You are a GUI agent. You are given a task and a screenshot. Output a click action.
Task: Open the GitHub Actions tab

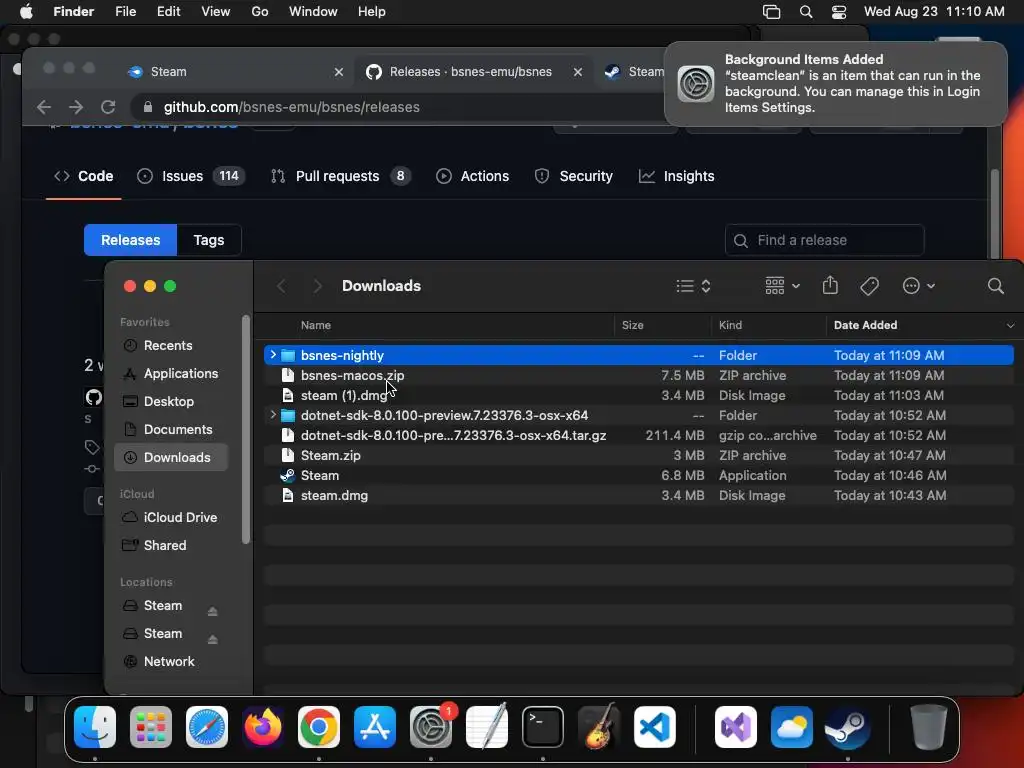(472, 176)
